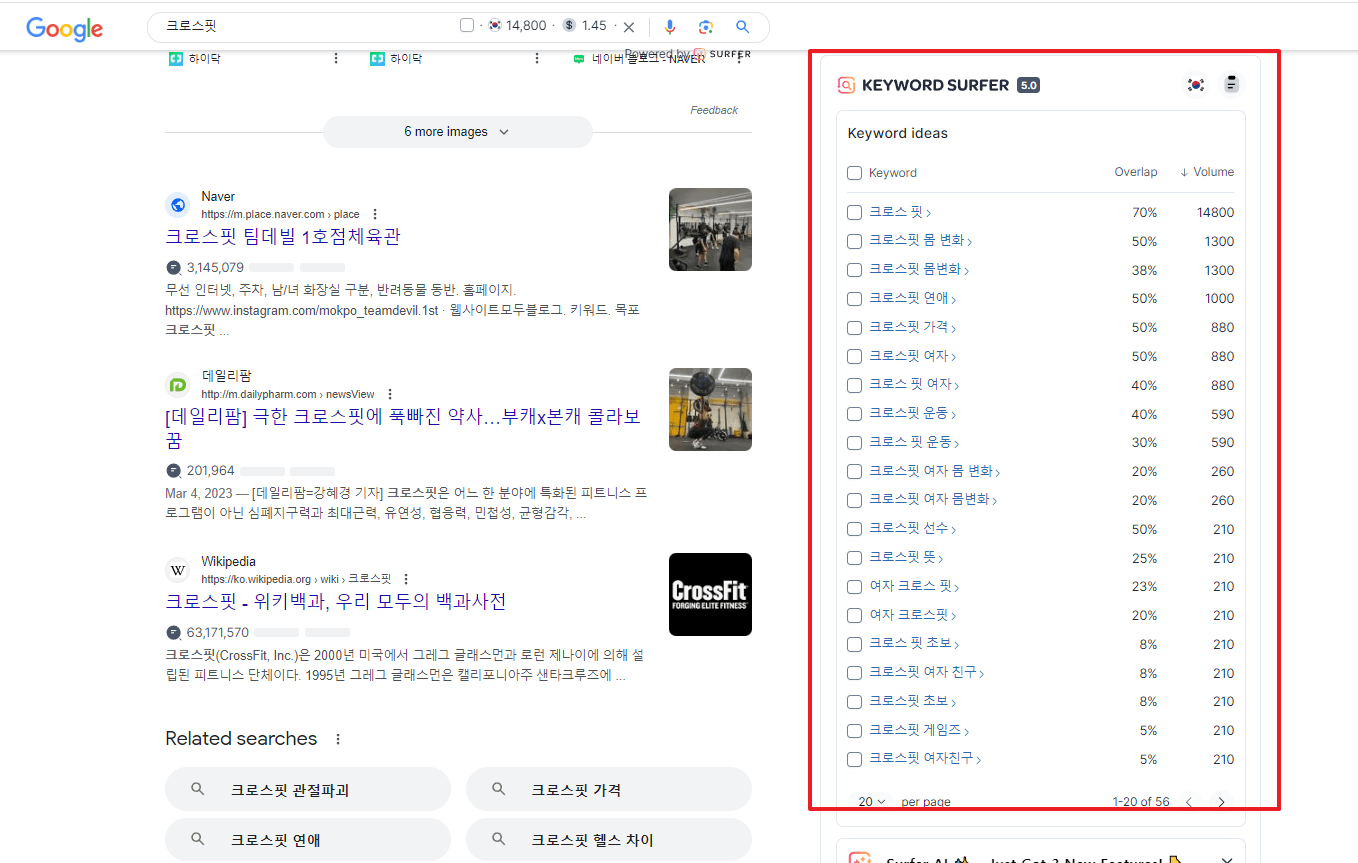This screenshot has height=863, width=1358.
Task: Open Keyword Surfer settings via the list icon
Action: tap(1231, 84)
